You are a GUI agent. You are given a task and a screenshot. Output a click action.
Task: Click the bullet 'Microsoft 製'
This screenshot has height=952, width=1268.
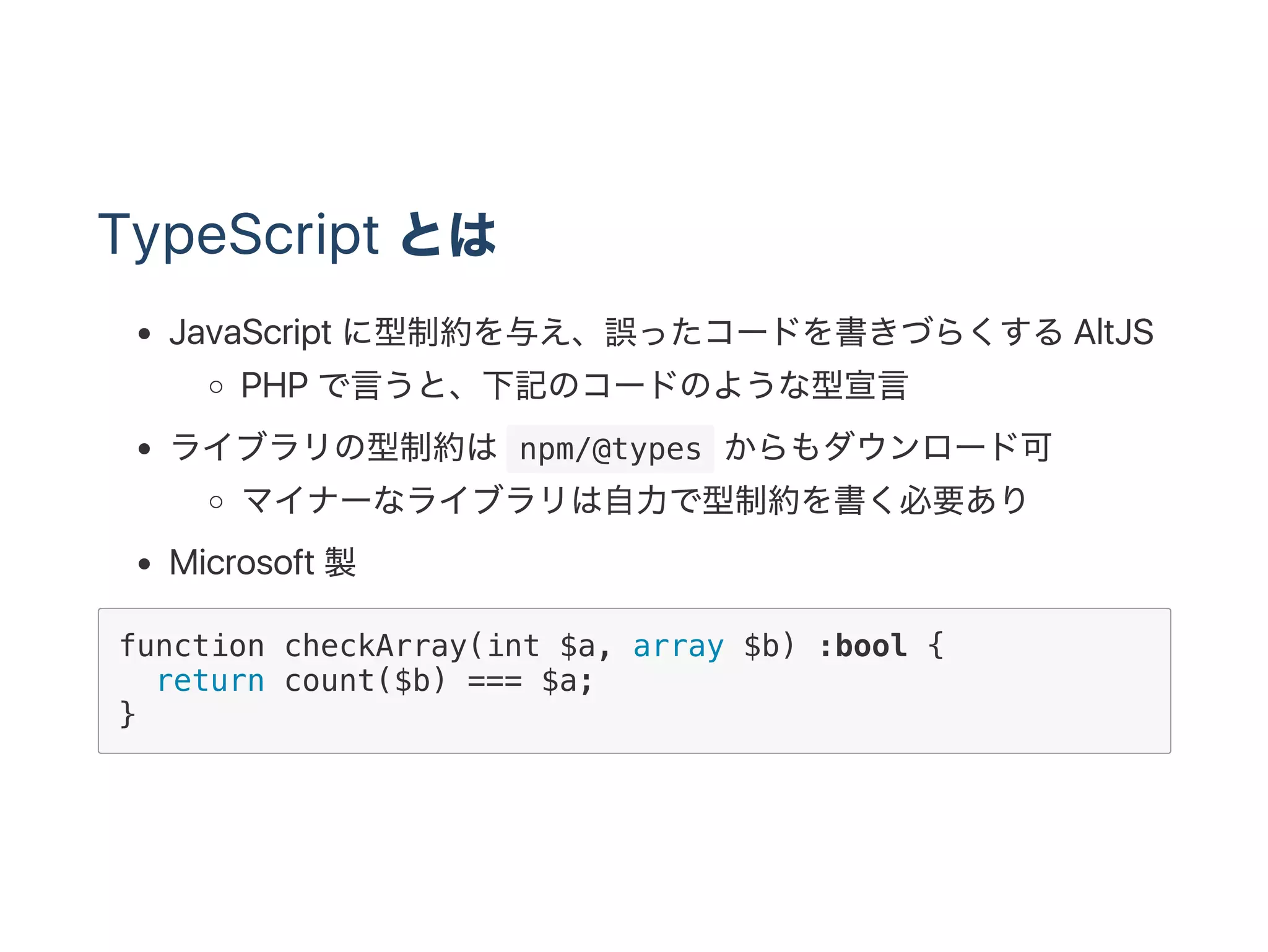click(x=263, y=562)
